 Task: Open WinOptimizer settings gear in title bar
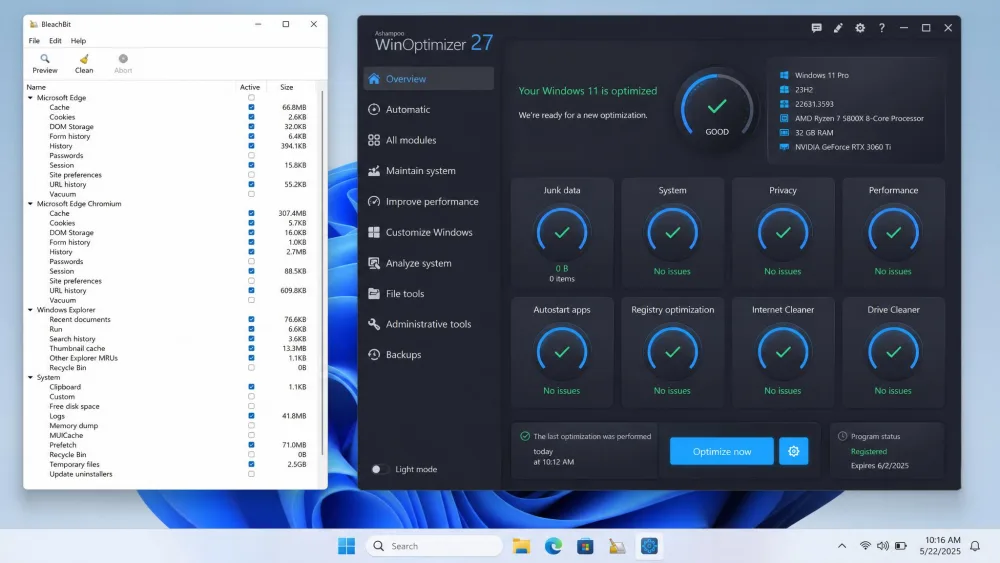click(x=860, y=28)
